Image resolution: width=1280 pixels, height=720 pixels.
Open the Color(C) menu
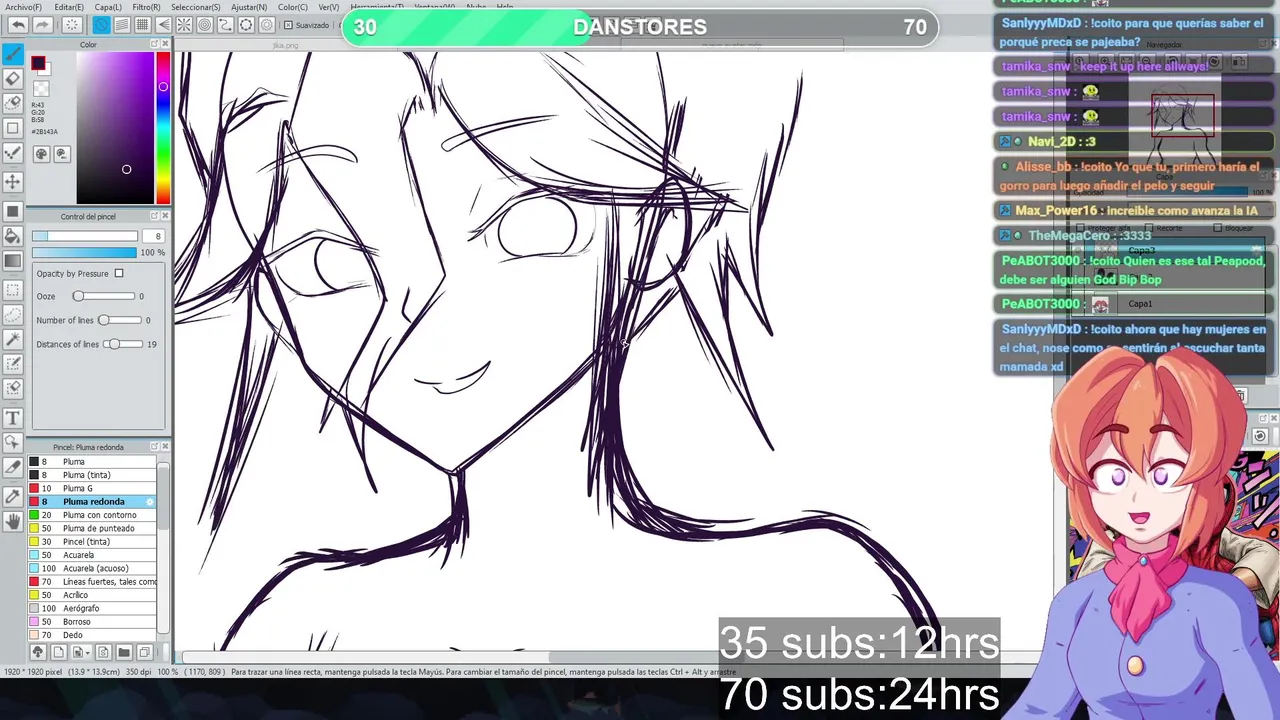tap(293, 7)
